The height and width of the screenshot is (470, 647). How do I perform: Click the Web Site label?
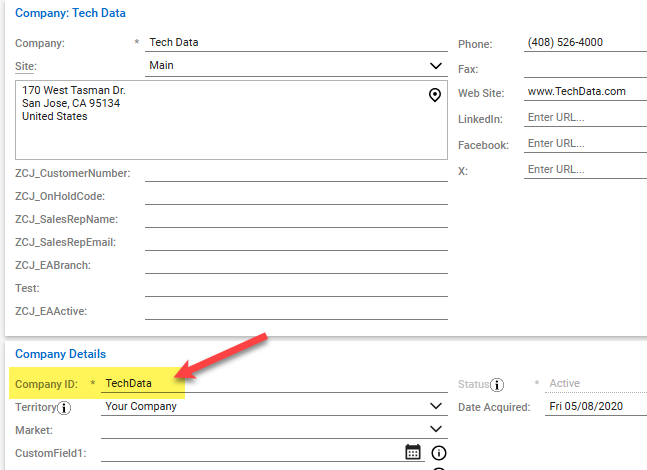click(x=481, y=93)
